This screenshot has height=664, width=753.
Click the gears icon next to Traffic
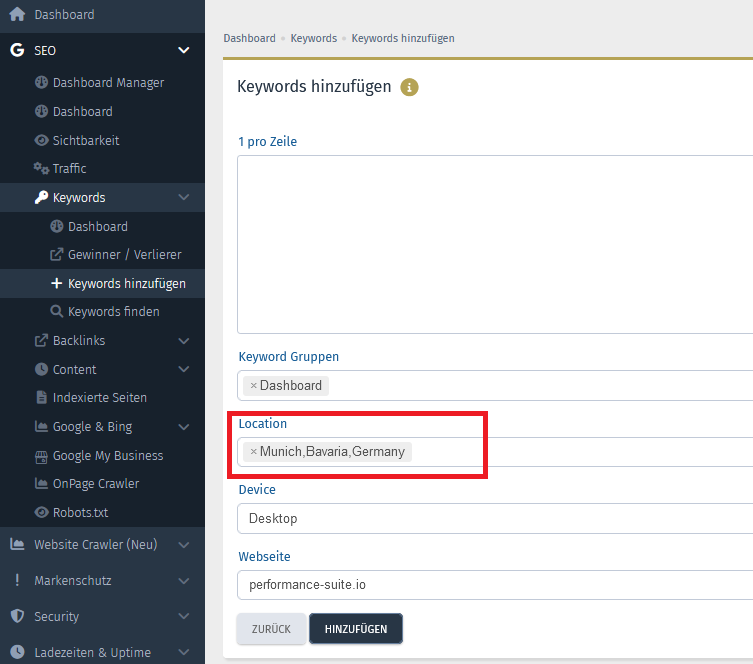(x=41, y=168)
